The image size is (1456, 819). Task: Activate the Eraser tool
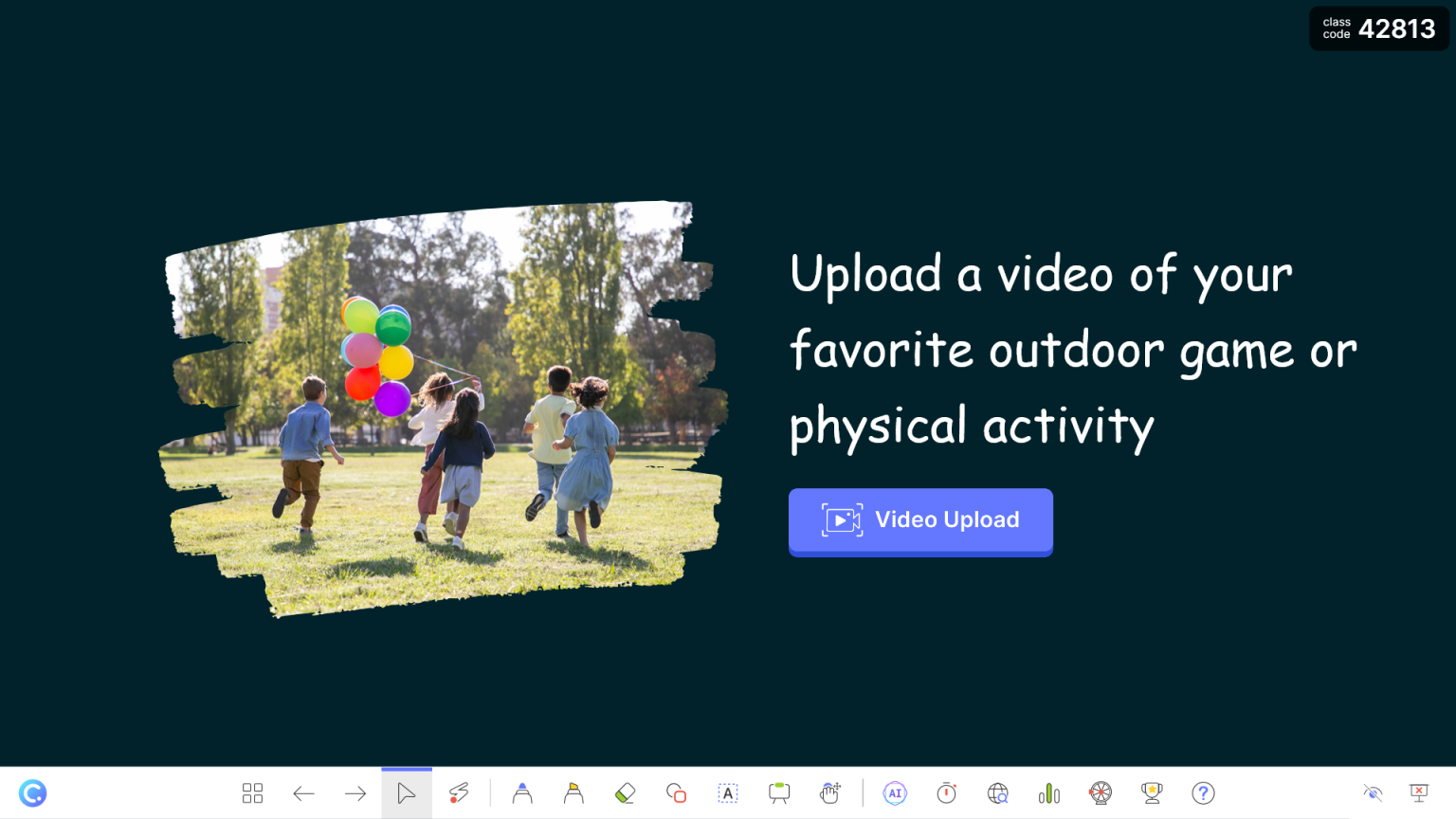[625, 792]
